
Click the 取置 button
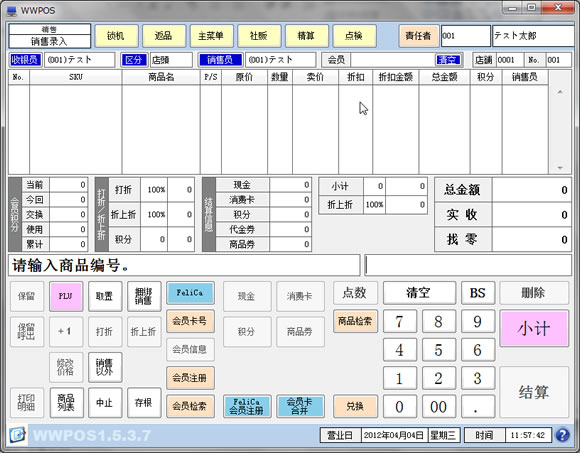coord(105,296)
